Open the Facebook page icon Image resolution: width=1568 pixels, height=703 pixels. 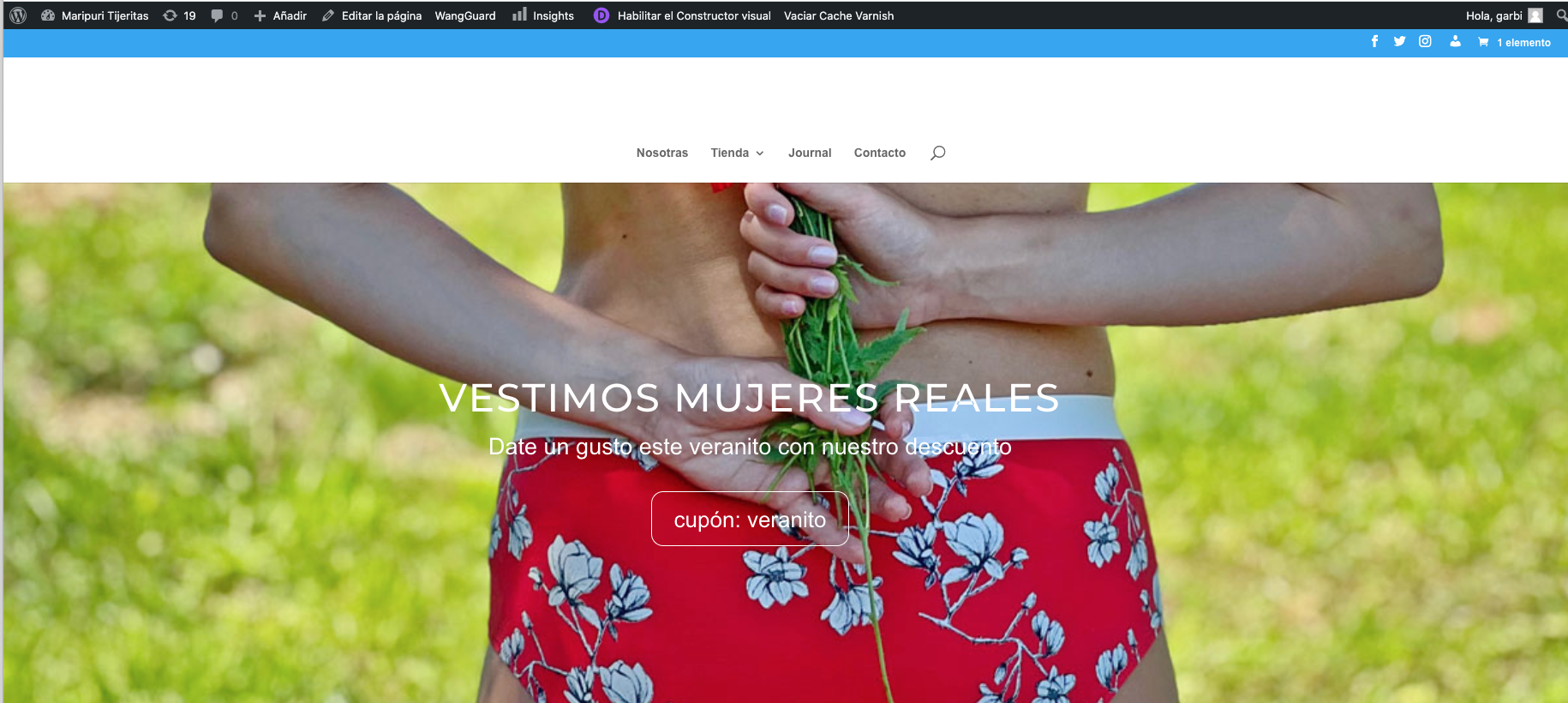click(1374, 41)
